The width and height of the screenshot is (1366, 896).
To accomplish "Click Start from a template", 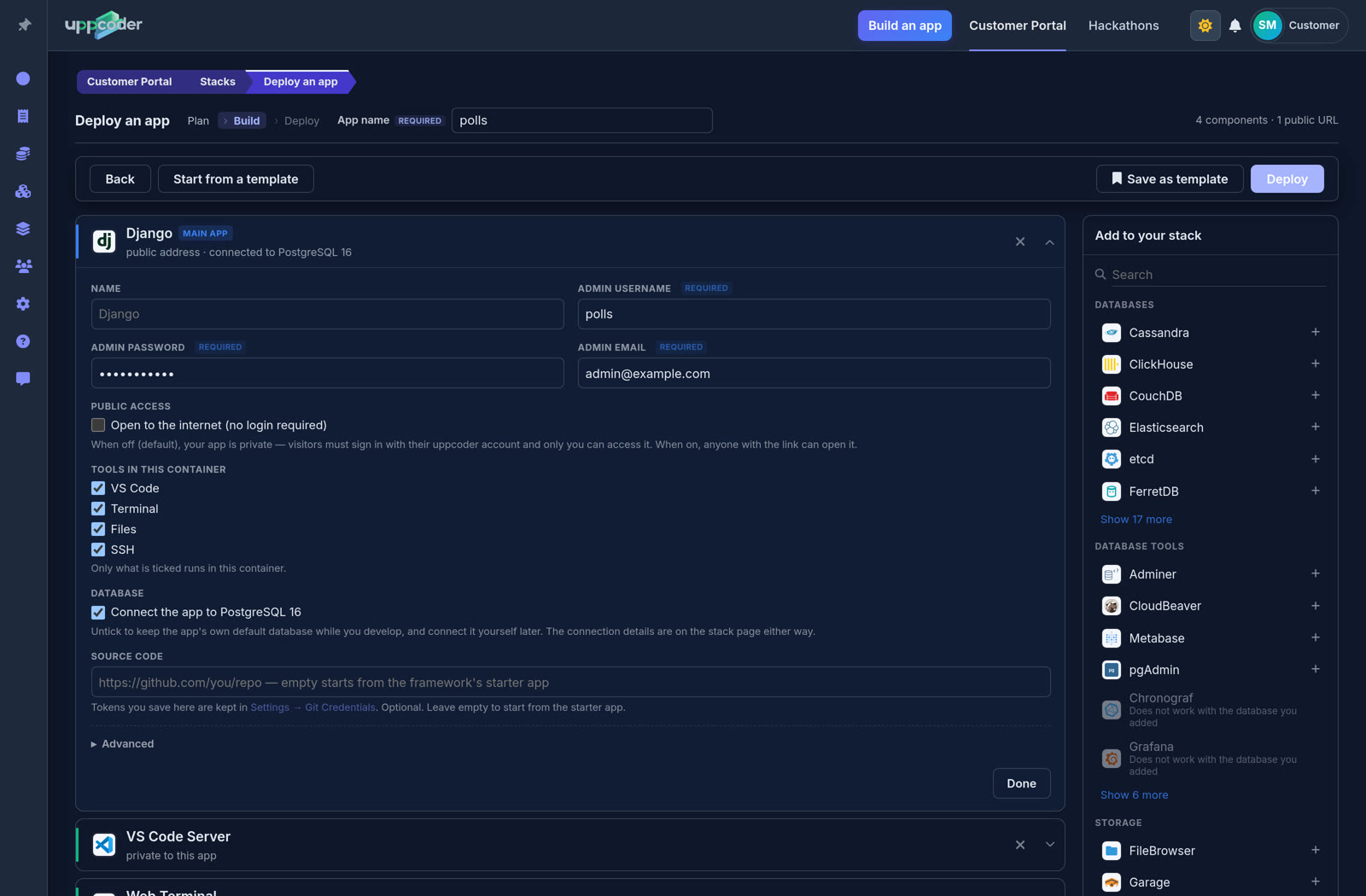I will 236,179.
